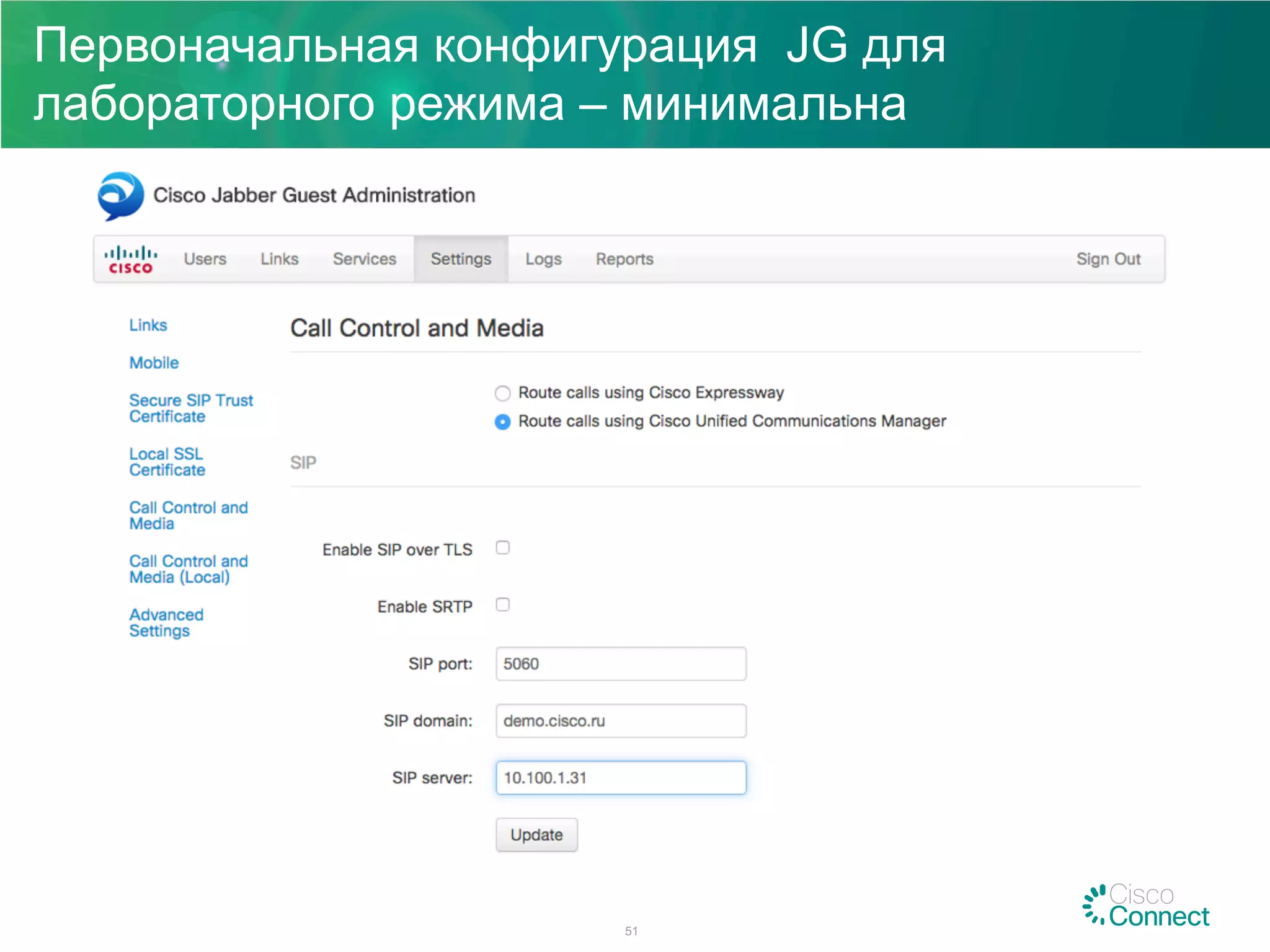Image resolution: width=1270 pixels, height=952 pixels.
Task: Select Route calls using Unified Communications Manager
Action: tap(503, 422)
